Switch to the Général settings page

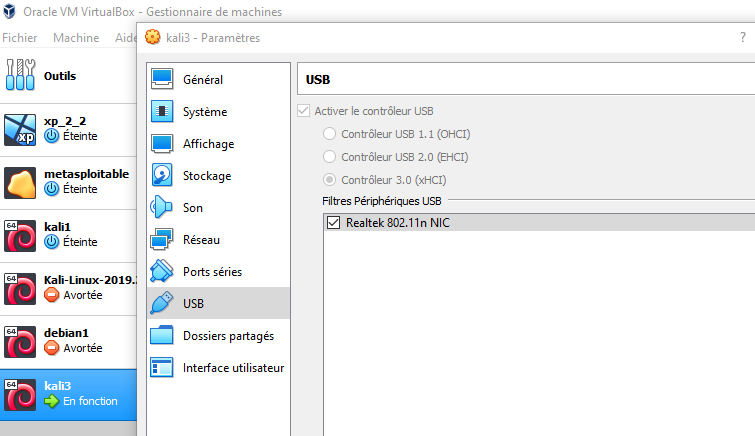(219, 79)
